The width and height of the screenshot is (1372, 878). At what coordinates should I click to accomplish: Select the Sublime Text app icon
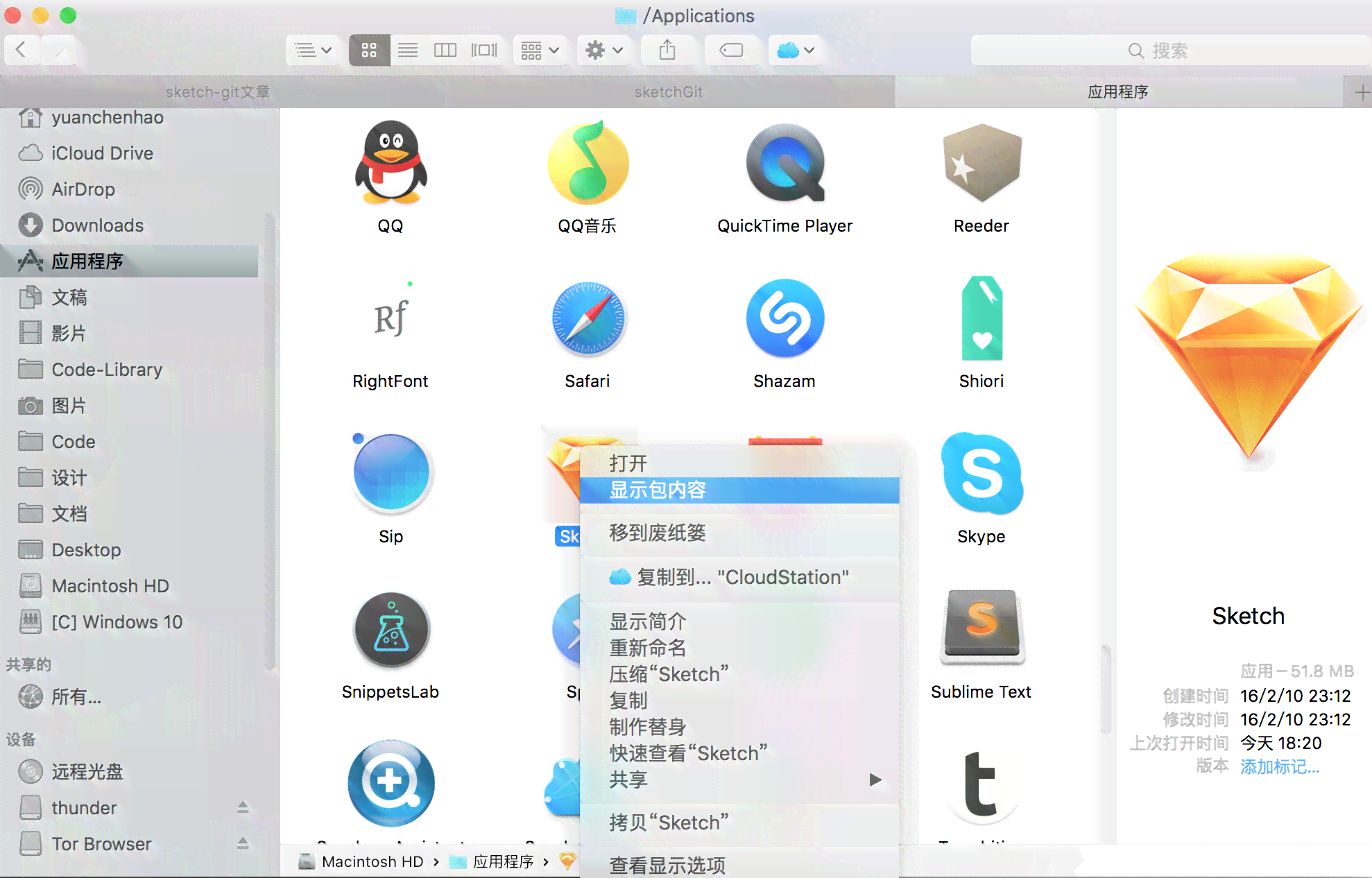[981, 628]
